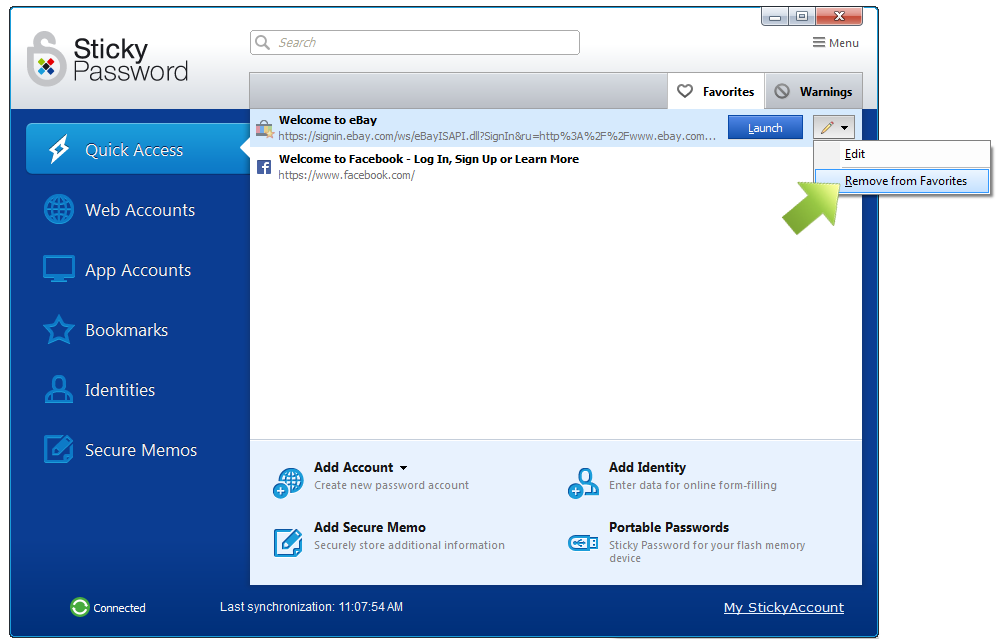This screenshot has width=1008, height=639.
Task: Click the flash memory device description text
Action: [x=707, y=552]
